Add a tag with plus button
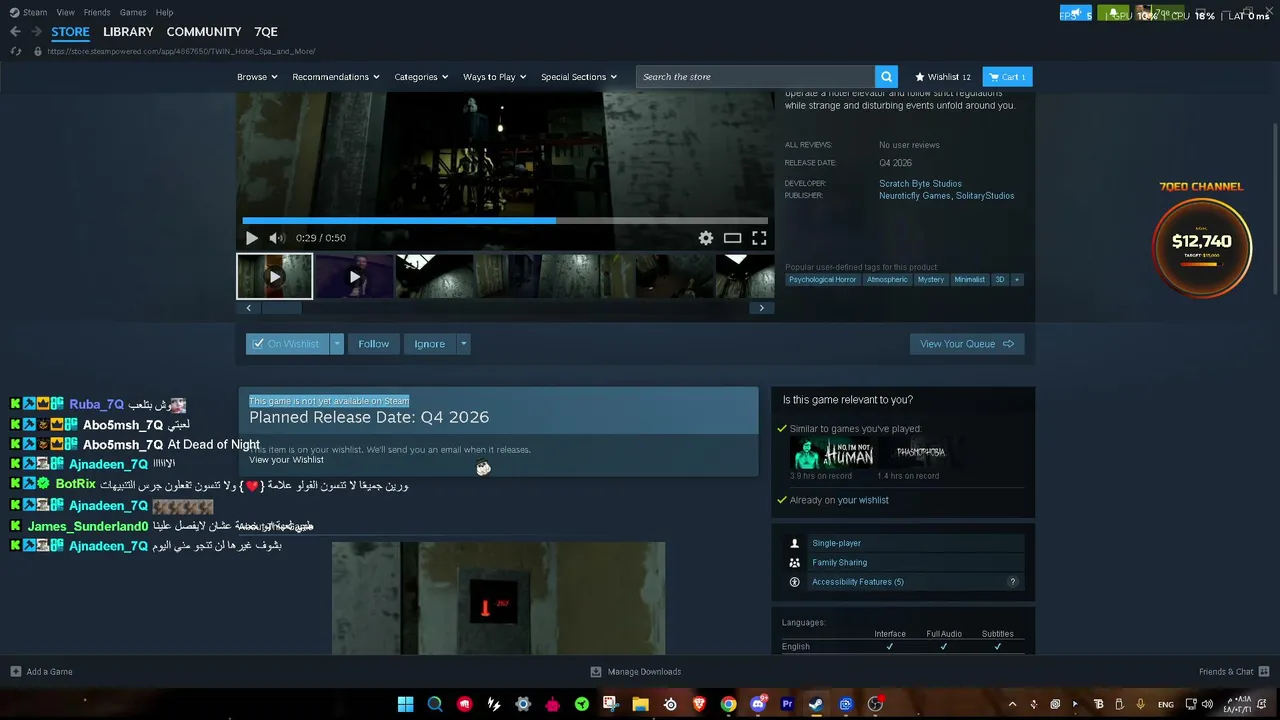1280x720 pixels. 1017,280
